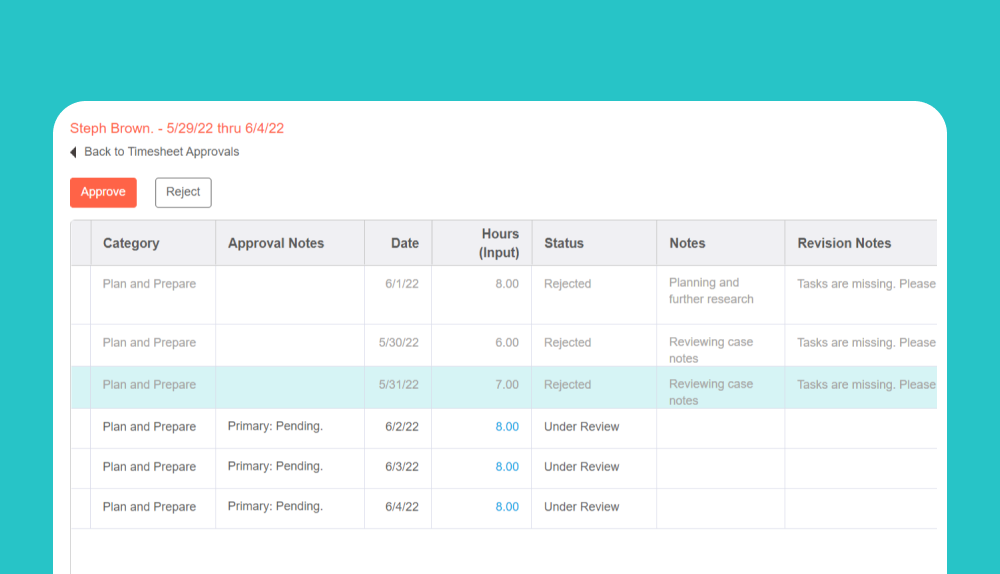Open the 8.00 hours link for 6/4/22

pos(507,507)
